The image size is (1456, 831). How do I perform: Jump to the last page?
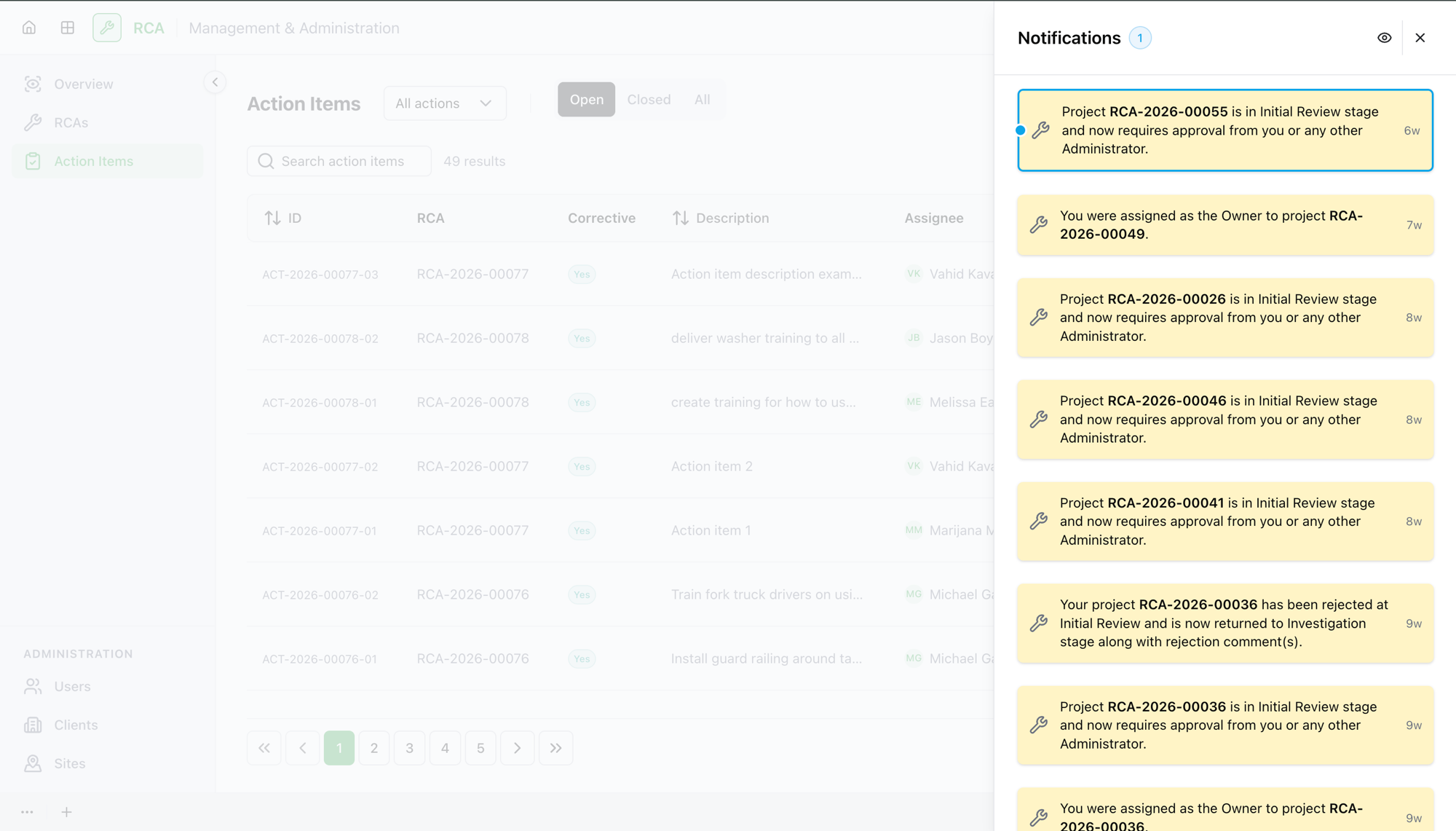(556, 748)
